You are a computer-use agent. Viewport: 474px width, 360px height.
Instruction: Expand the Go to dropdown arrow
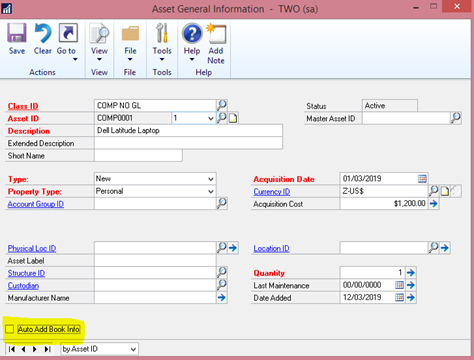pos(75,59)
